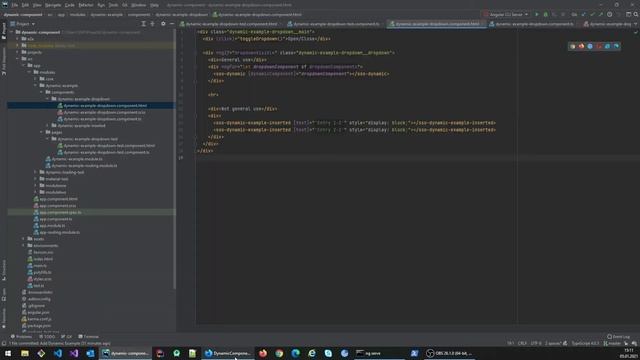Screen dimensions: 640x360
Task: Run the Angular CLI Server configuration
Action: (536, 14)
